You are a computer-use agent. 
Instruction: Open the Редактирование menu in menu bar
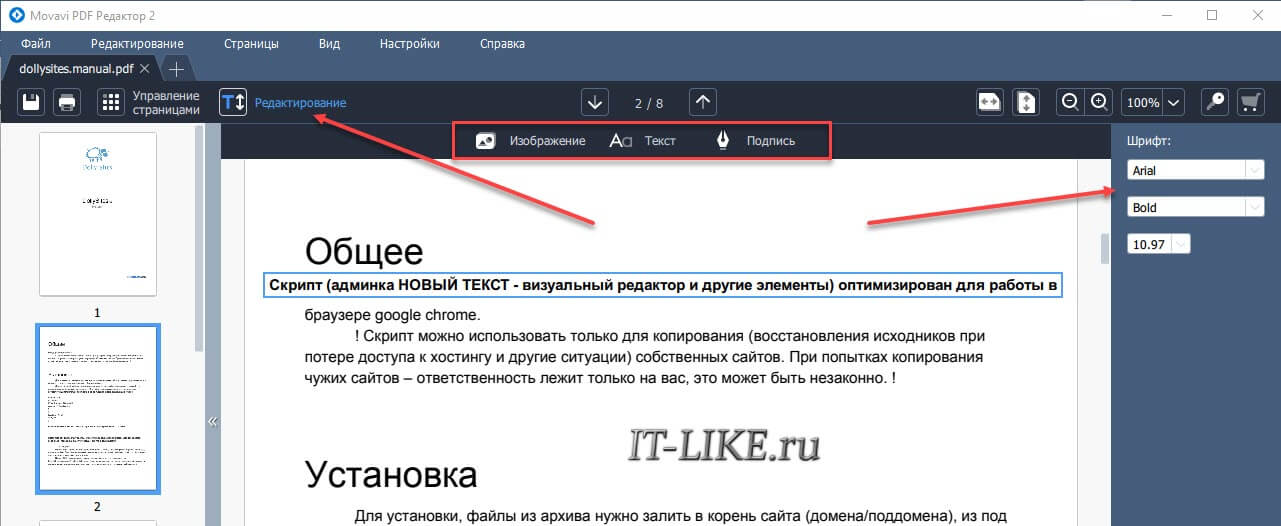pos(137,44)
